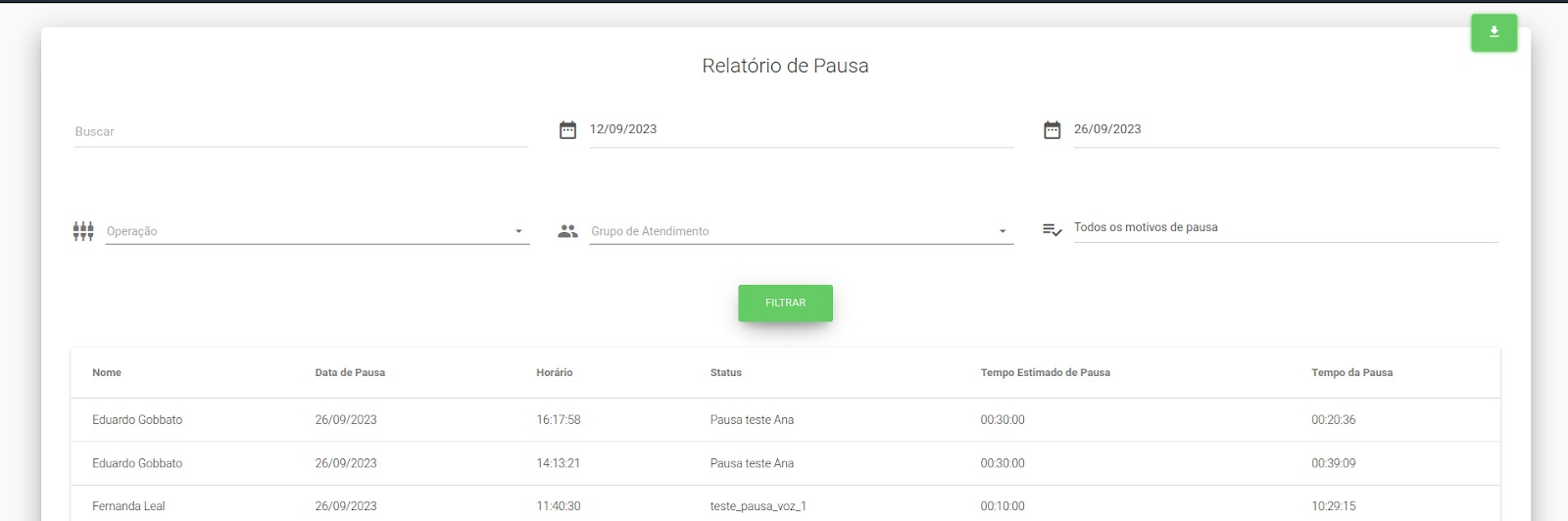Click the 16:17:58 time cell
The height and width of the screenshot is (521, 1568).
click(x=559, y=420)
